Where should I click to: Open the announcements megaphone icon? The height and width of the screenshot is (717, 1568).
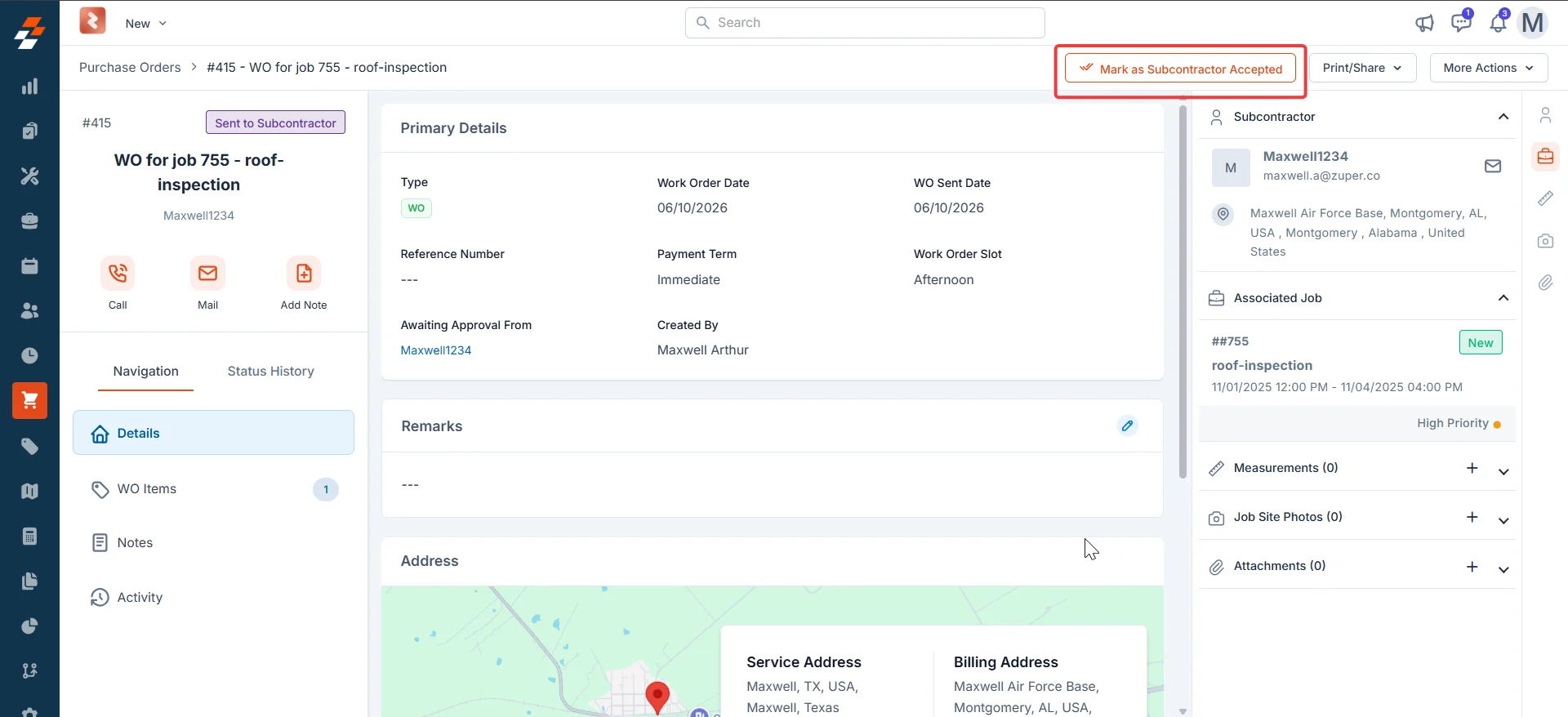tap(1424, 23)
